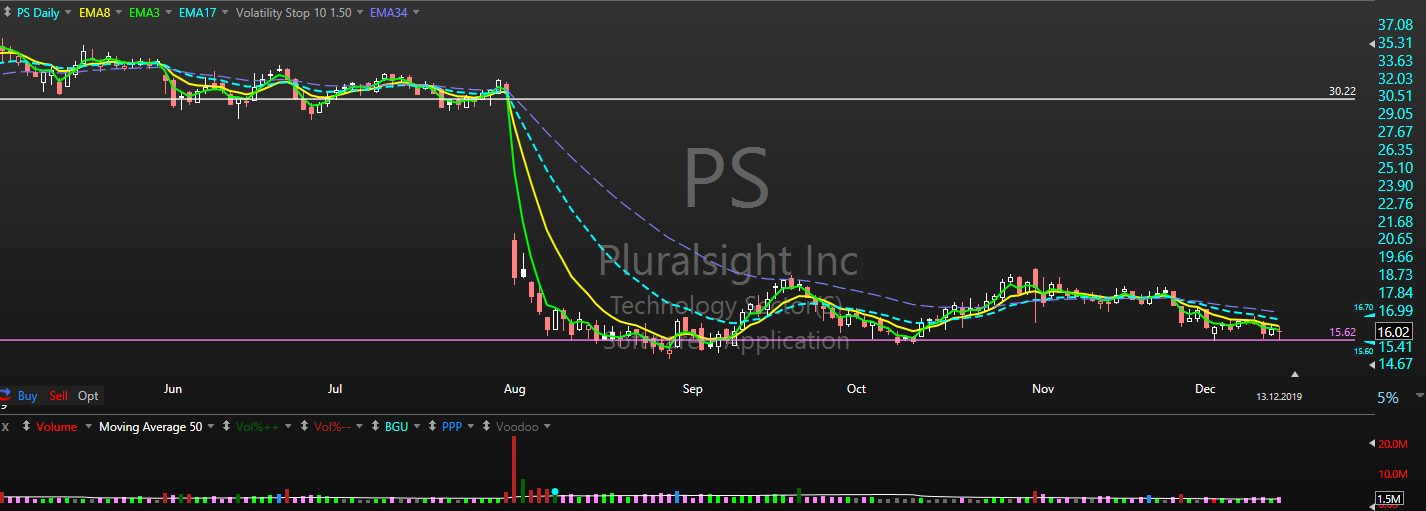
Task: Open the EMA8 dropdown arrow
Action: pyautogui.click(x=117, y=14)
